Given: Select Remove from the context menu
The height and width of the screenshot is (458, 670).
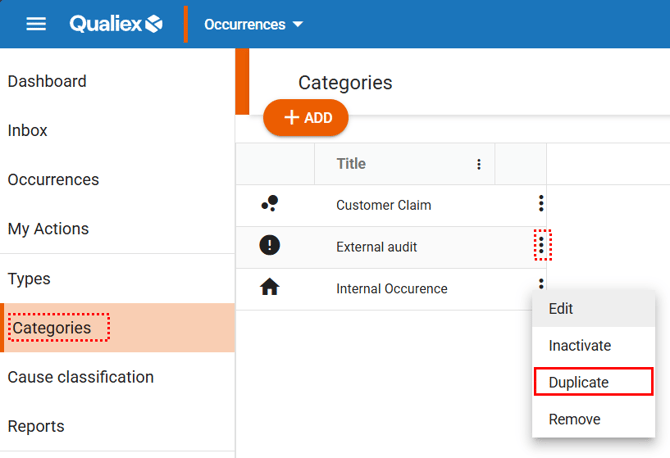Looking at the screenshot, I should coord(574,419).
